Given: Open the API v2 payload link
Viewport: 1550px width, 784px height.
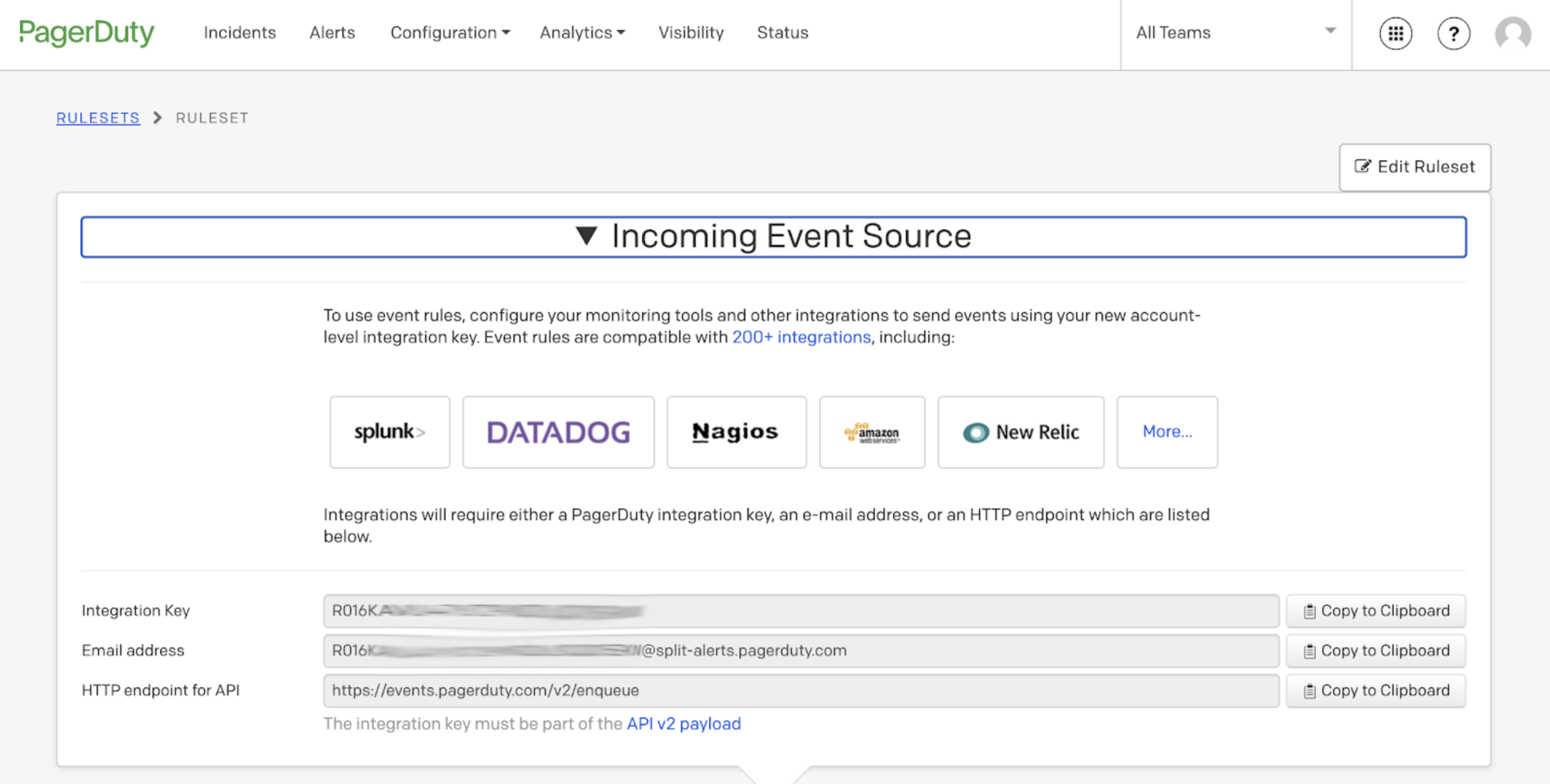Looking at the screenshot, I should pos(683,723).
